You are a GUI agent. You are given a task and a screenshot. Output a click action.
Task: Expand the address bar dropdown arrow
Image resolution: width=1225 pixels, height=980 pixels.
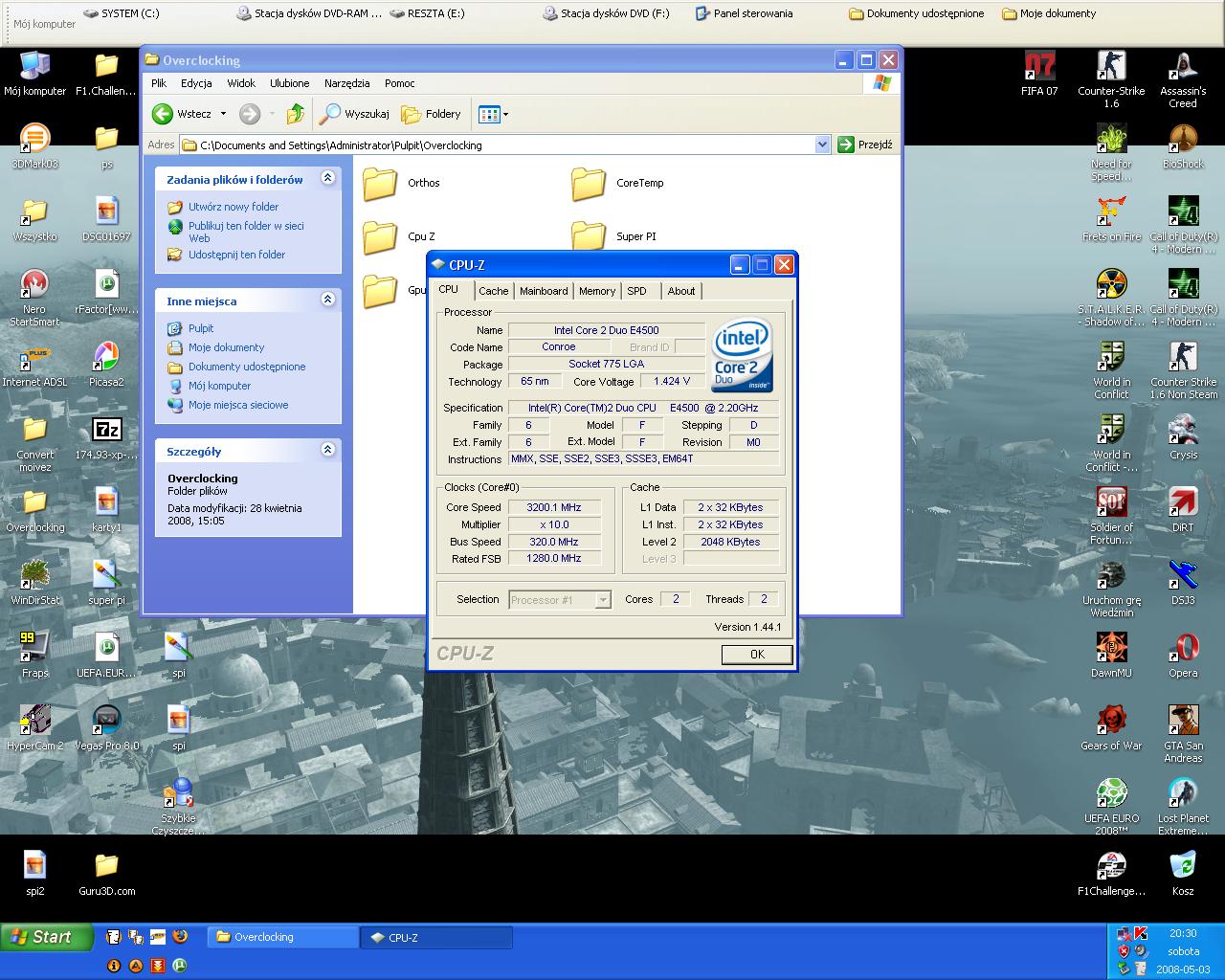point(822,145)
